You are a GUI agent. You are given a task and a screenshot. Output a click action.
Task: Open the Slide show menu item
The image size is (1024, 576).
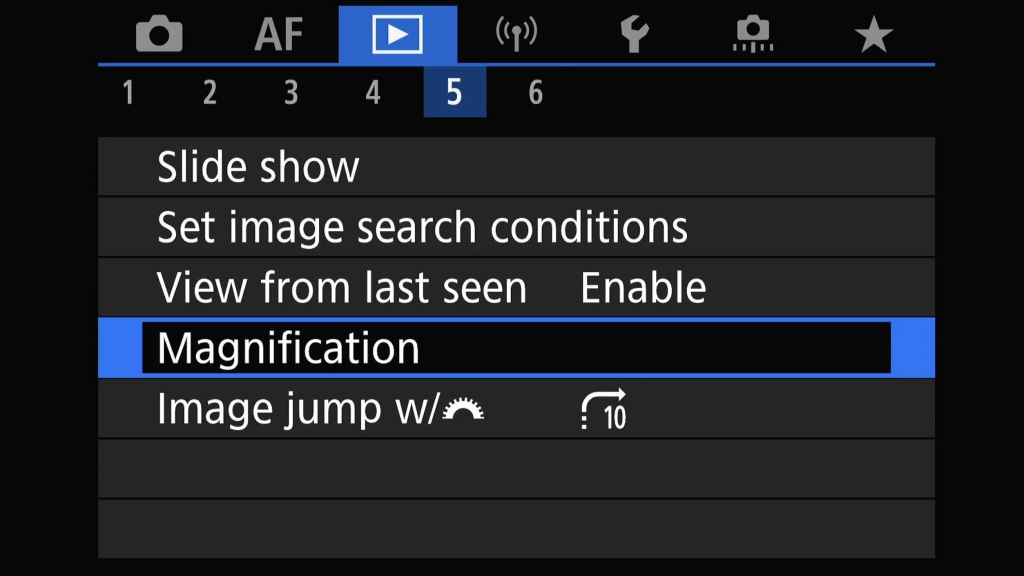tap(516, 167)
